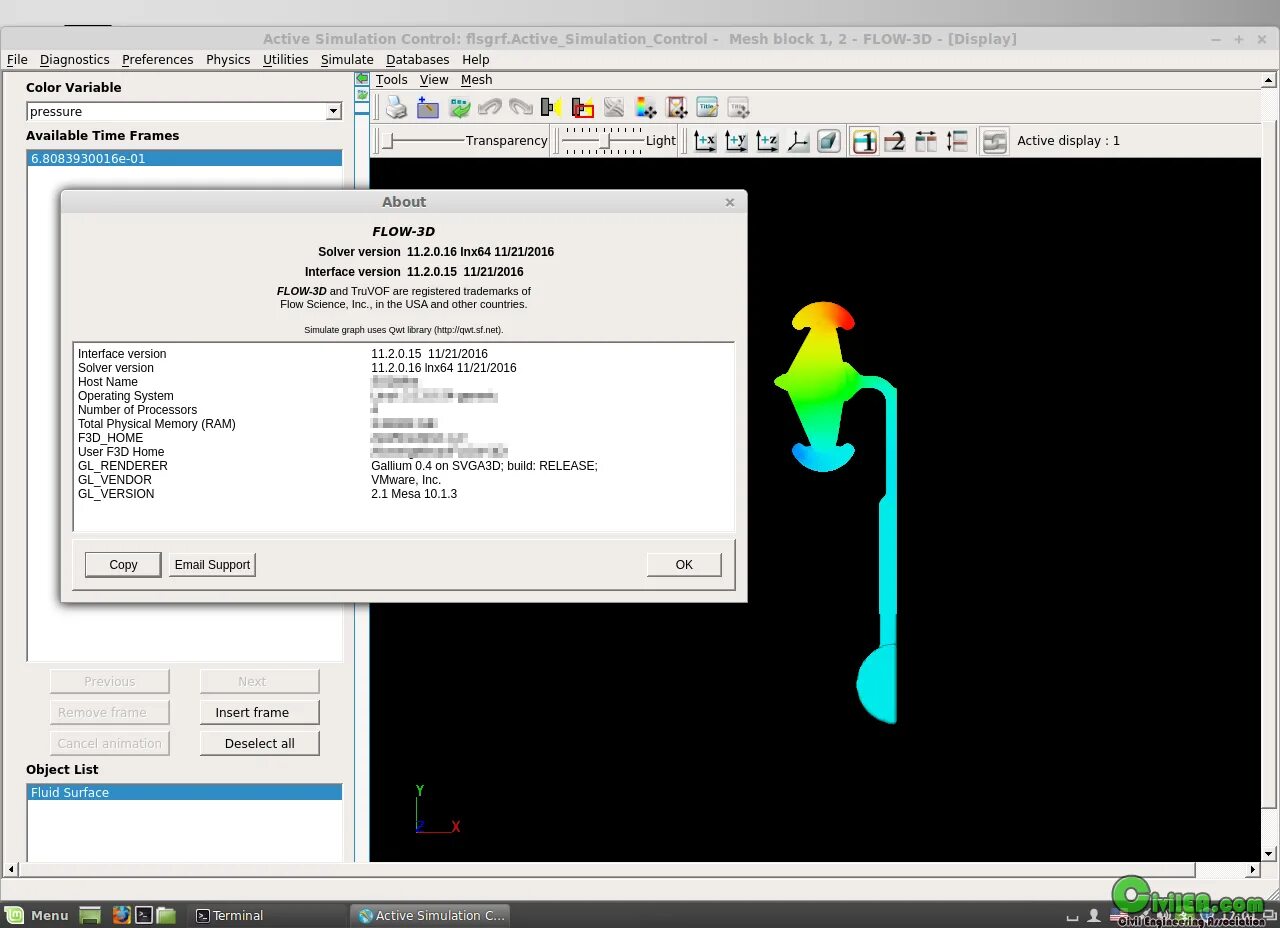
Task: Set view to +Y axis
Action: (x=736, y=141)
